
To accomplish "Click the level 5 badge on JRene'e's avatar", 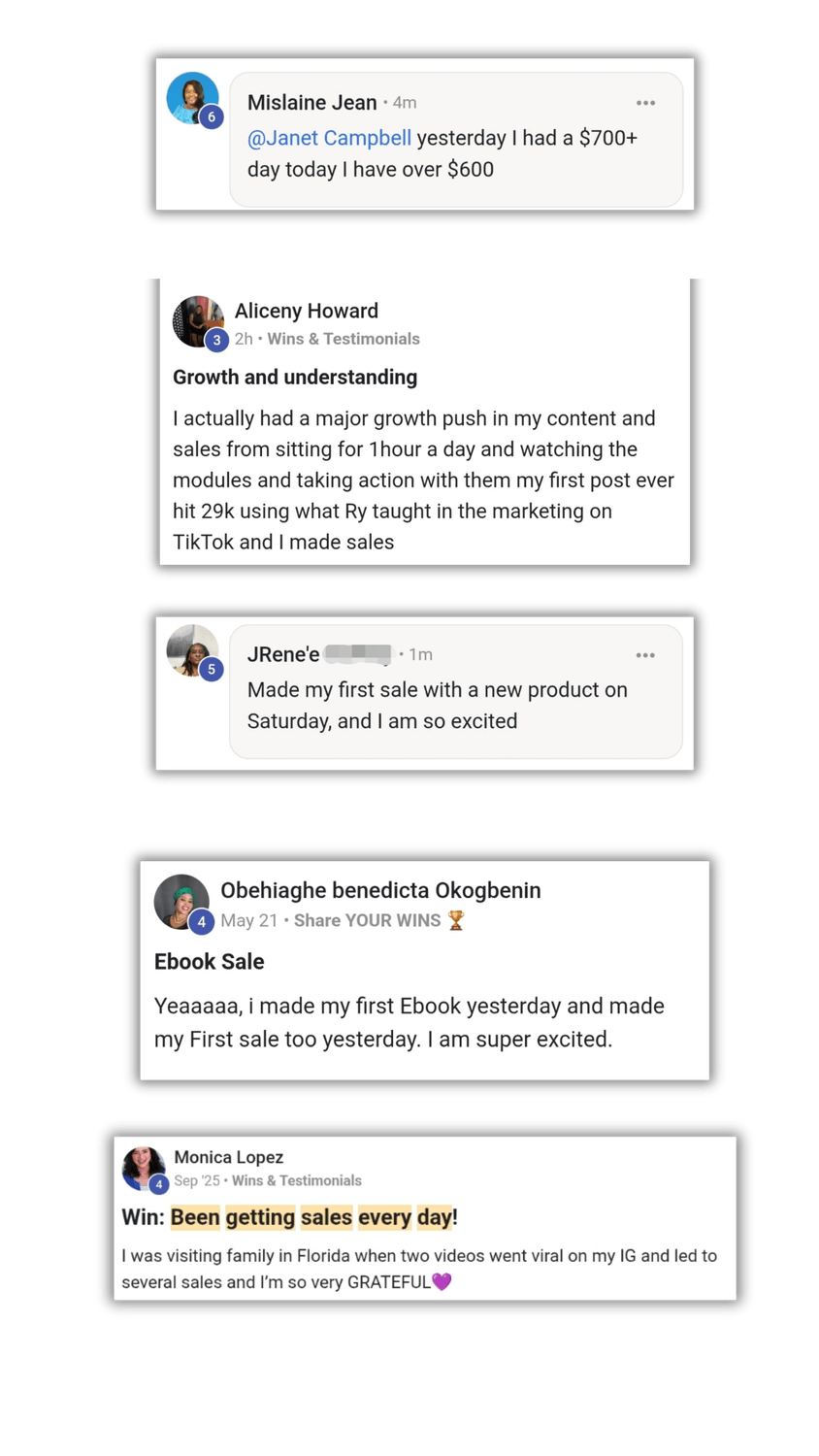I will pyautogui.click(x=212, y=669).
